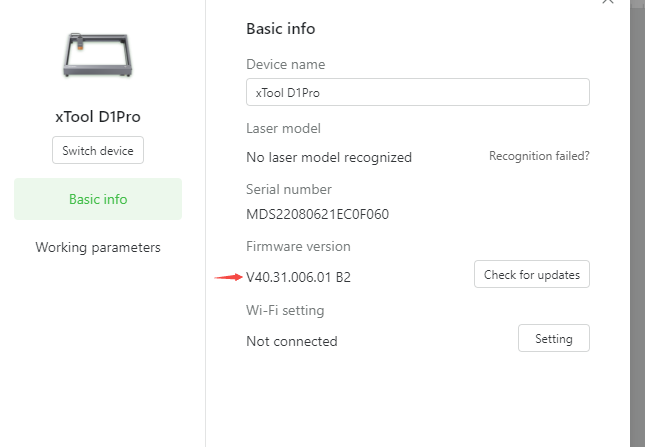Click the xTool D1Pro laser engraver image
This screenshot has width=645, height=447.
click(x=98, y=55)
